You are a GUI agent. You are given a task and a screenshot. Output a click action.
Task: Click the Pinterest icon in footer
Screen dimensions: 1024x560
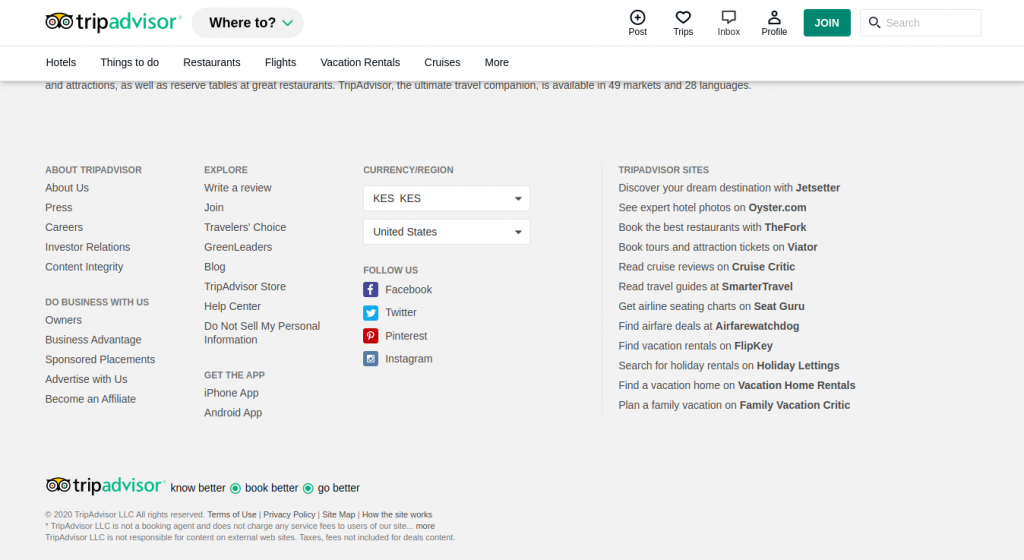pyautogui.click(x=371, y=336)
